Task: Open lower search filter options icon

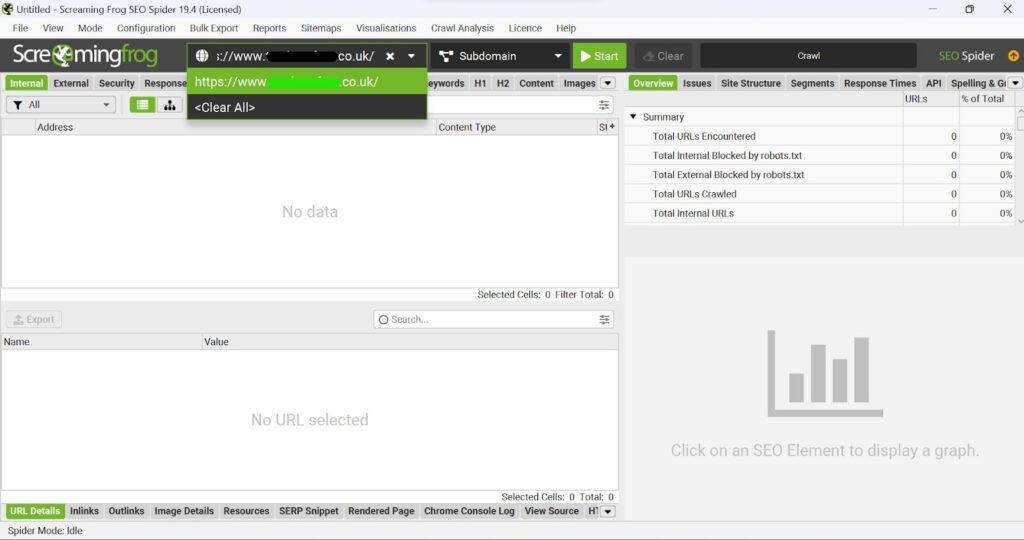Action: tap(605, 319)
